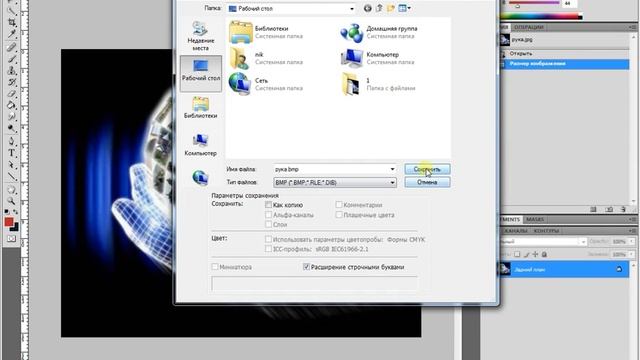Toggle use proof setup parameters checkbox

(268, 239)
